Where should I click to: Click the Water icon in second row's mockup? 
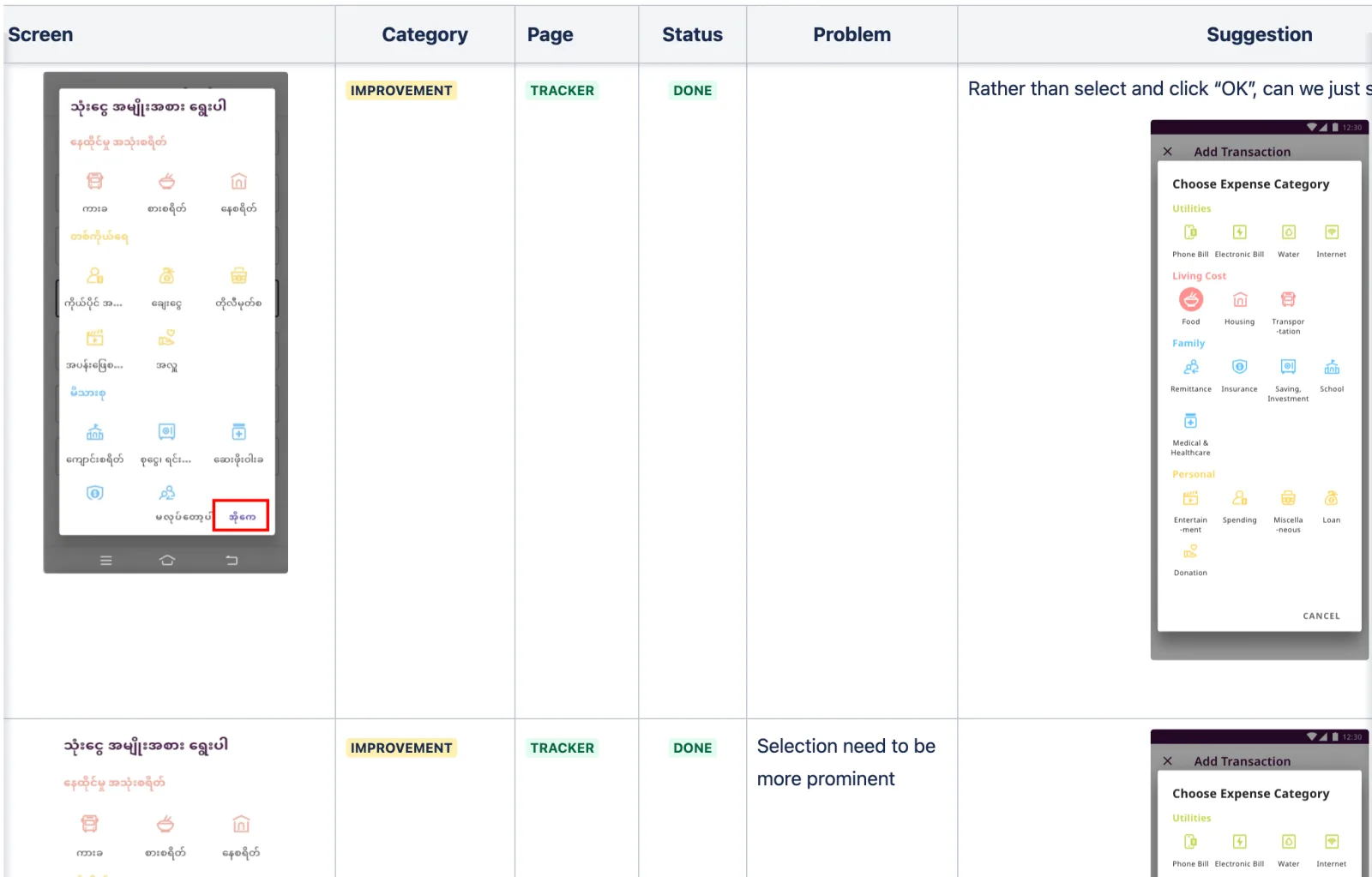(1289, 842)
